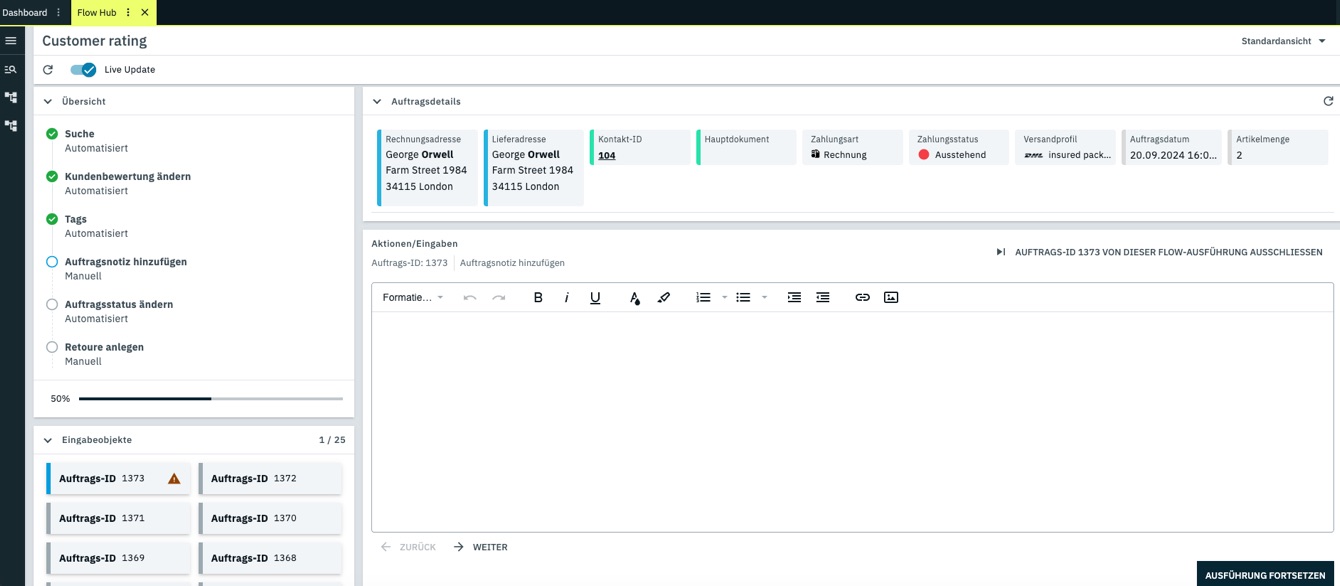The image size is (1340, 586).
Task: Select the Auftrags-ID 1370 card
Action: tap(270, 518)
